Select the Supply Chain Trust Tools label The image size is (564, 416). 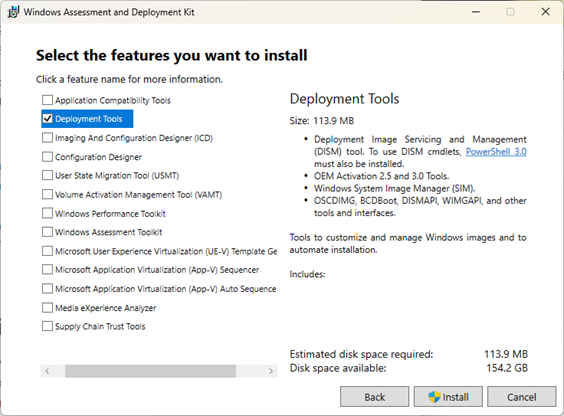(100, 326)
